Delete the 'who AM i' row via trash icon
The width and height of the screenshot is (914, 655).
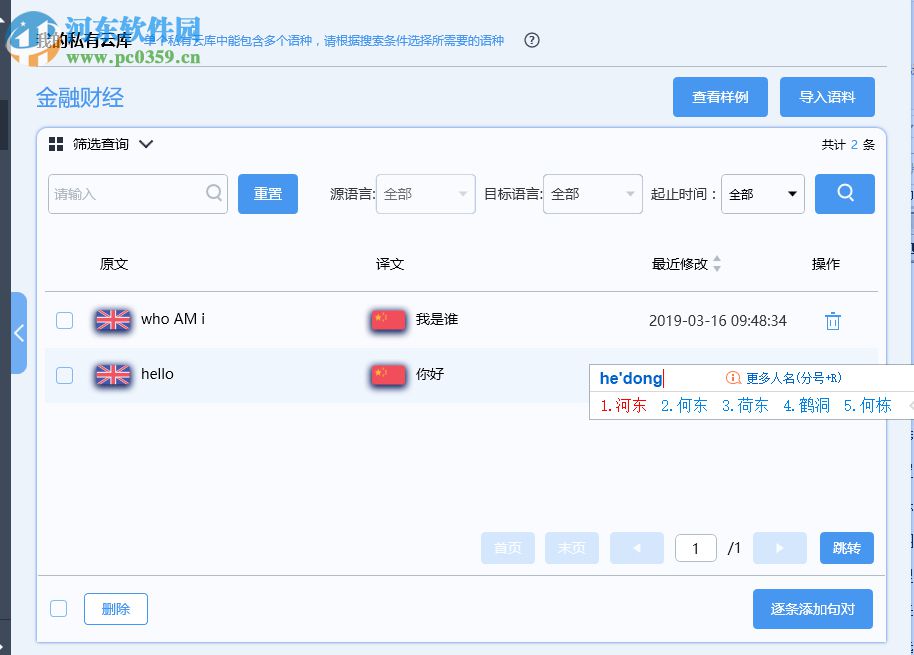pos(832,321)
